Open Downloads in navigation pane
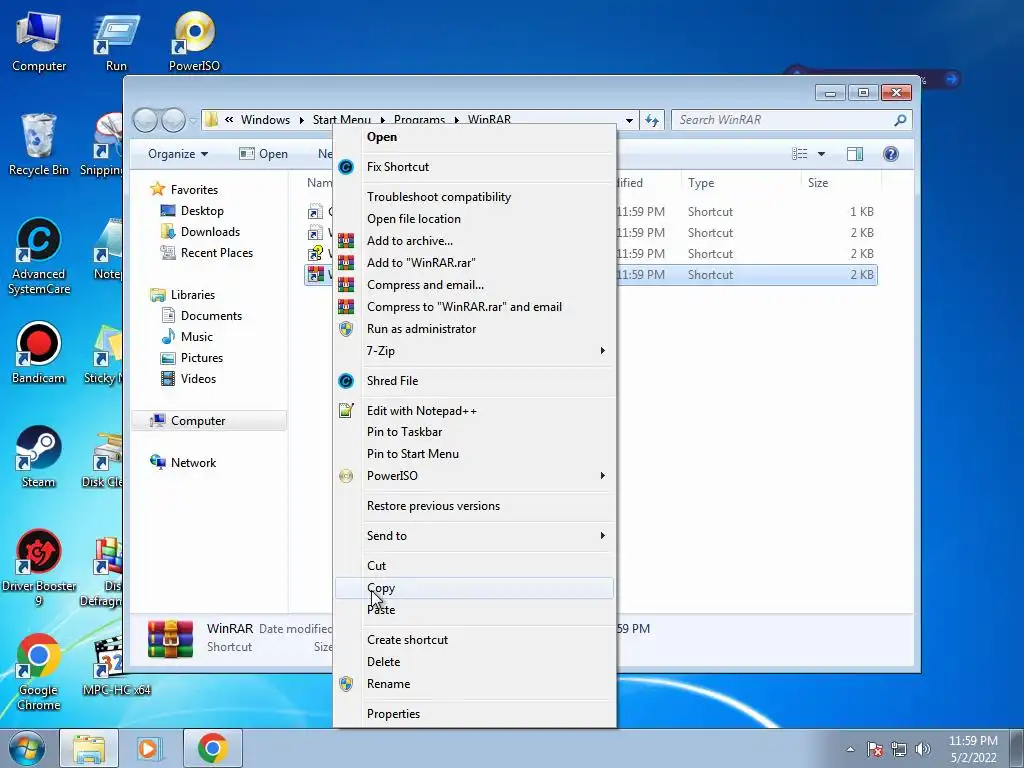1024x768 pixels. coord(200,232)
